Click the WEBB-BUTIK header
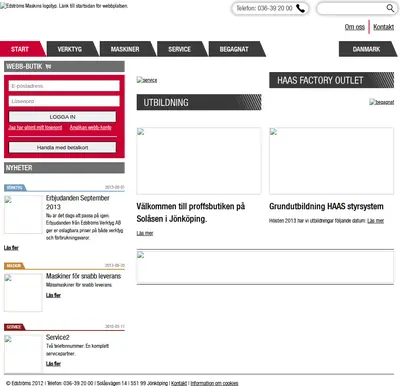The width and height of the screenshot is (400, 386). point(64,66)
